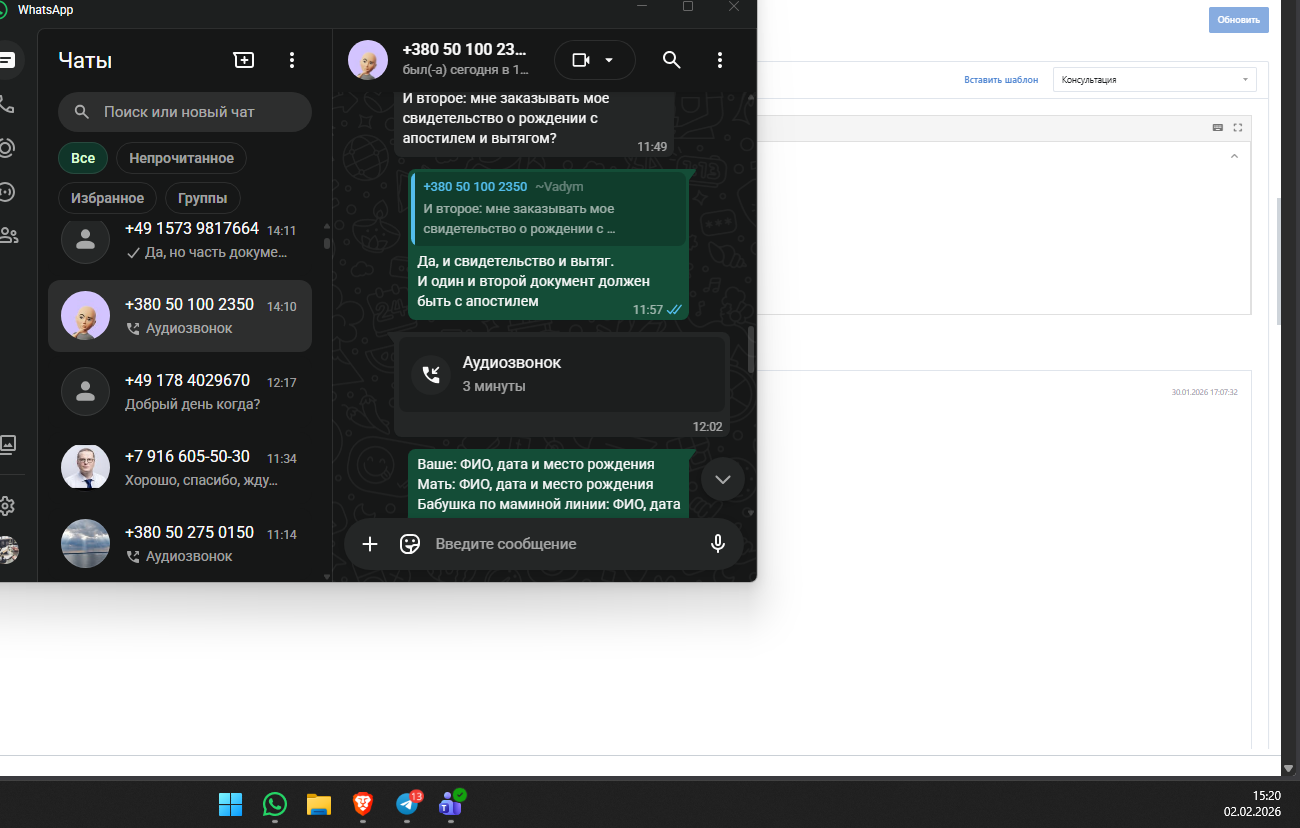Open the Консультация template dropdown

(x=1155, y=80)
